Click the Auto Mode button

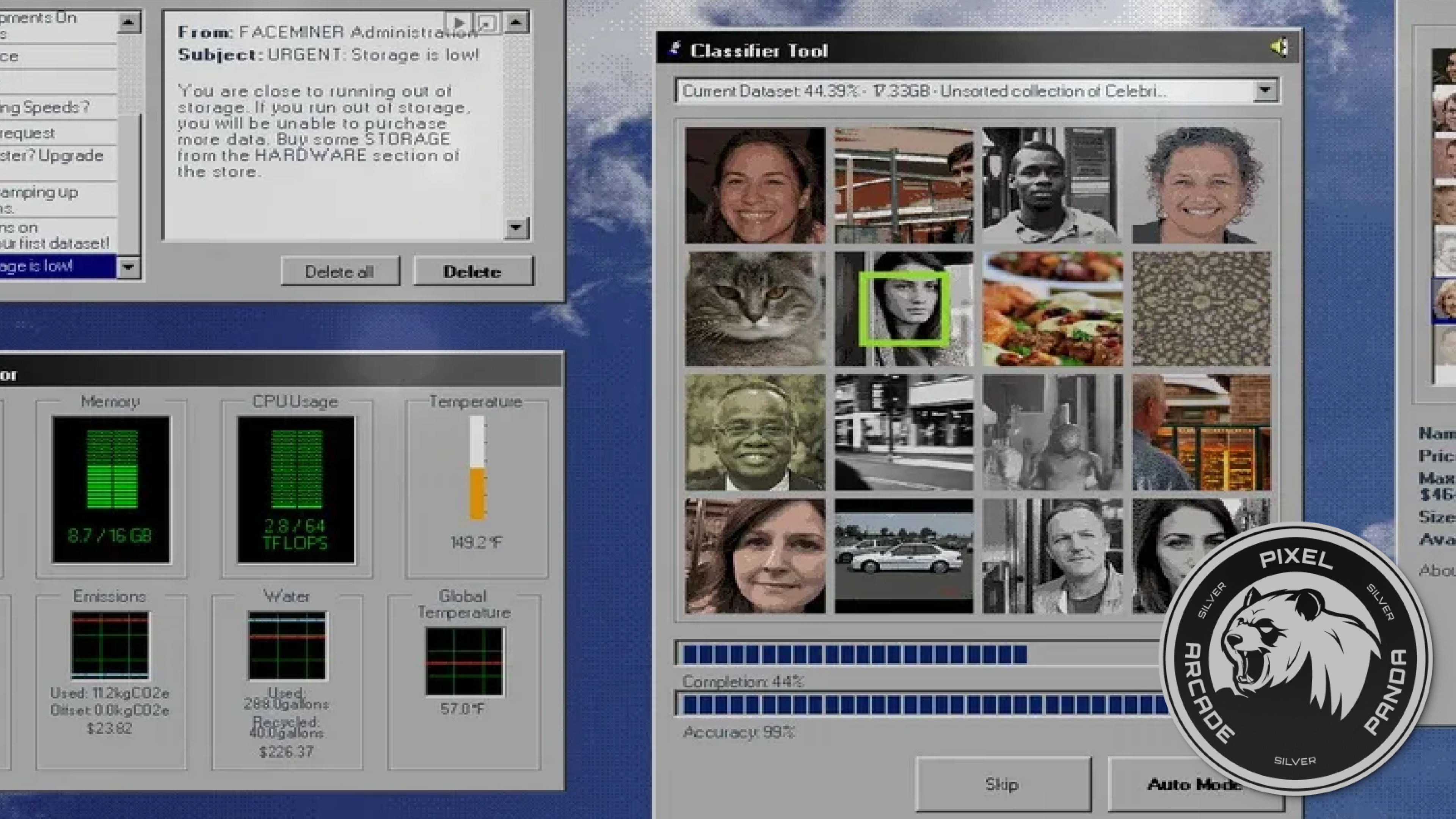[x=1196, y=784]
